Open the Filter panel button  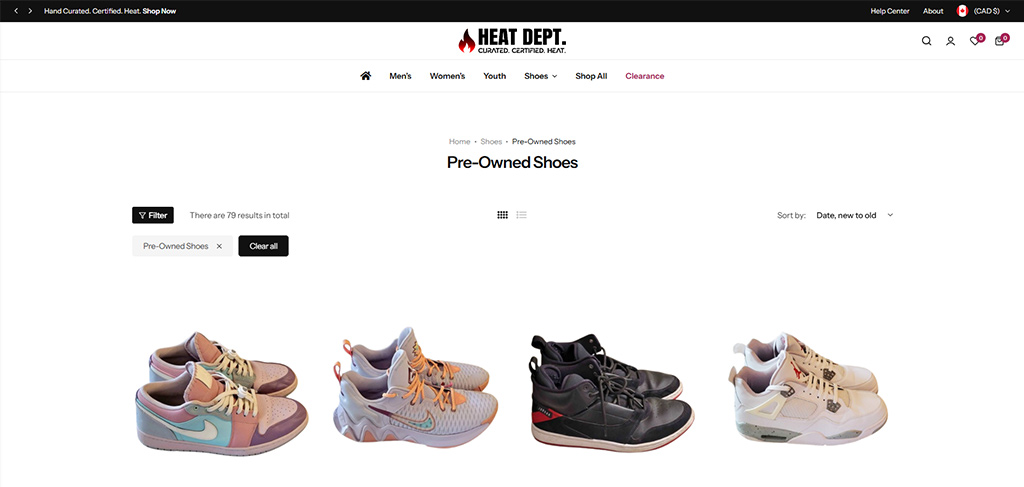tap(153, 215)
